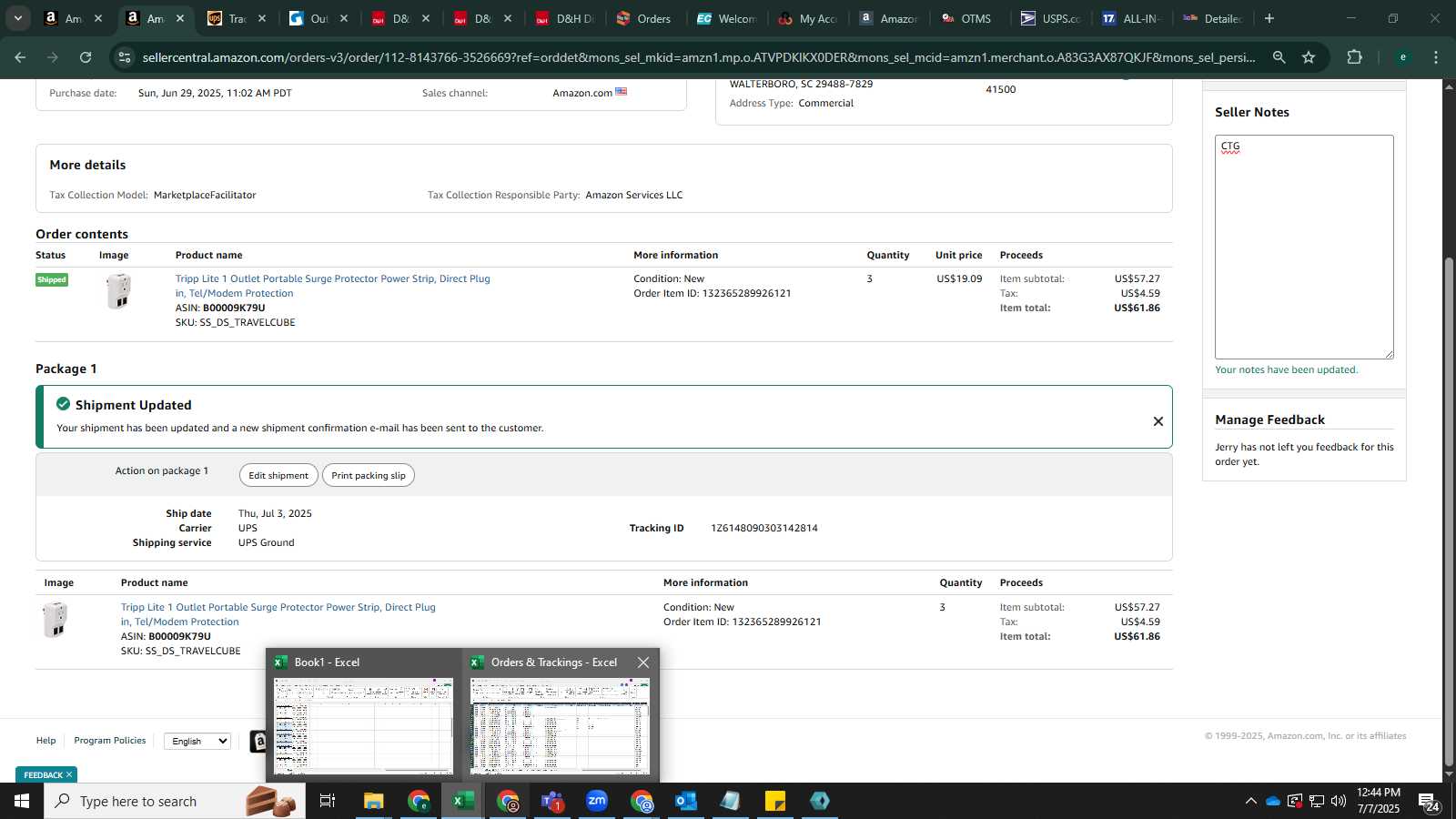Image resolution: width=1456 pixels, height=819 pixels.
Task: Open the notification center icon
Action: [x=1429, y=802]
